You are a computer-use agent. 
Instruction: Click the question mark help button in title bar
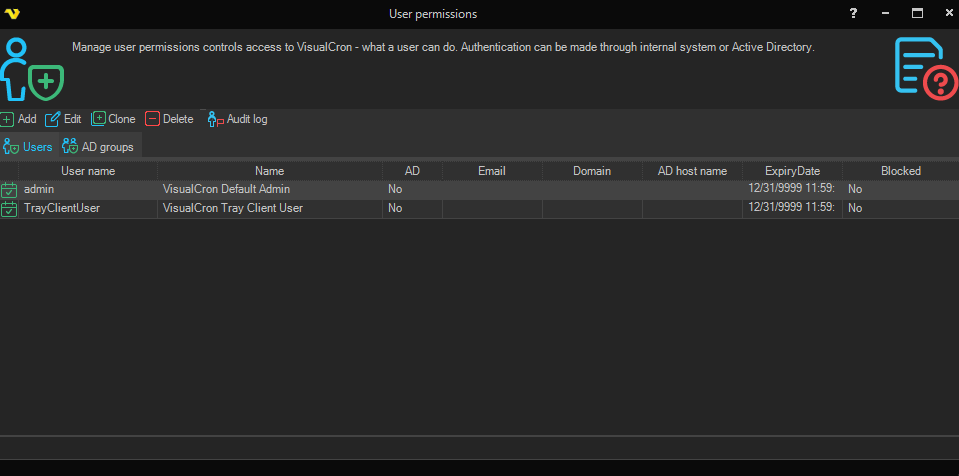853,13
